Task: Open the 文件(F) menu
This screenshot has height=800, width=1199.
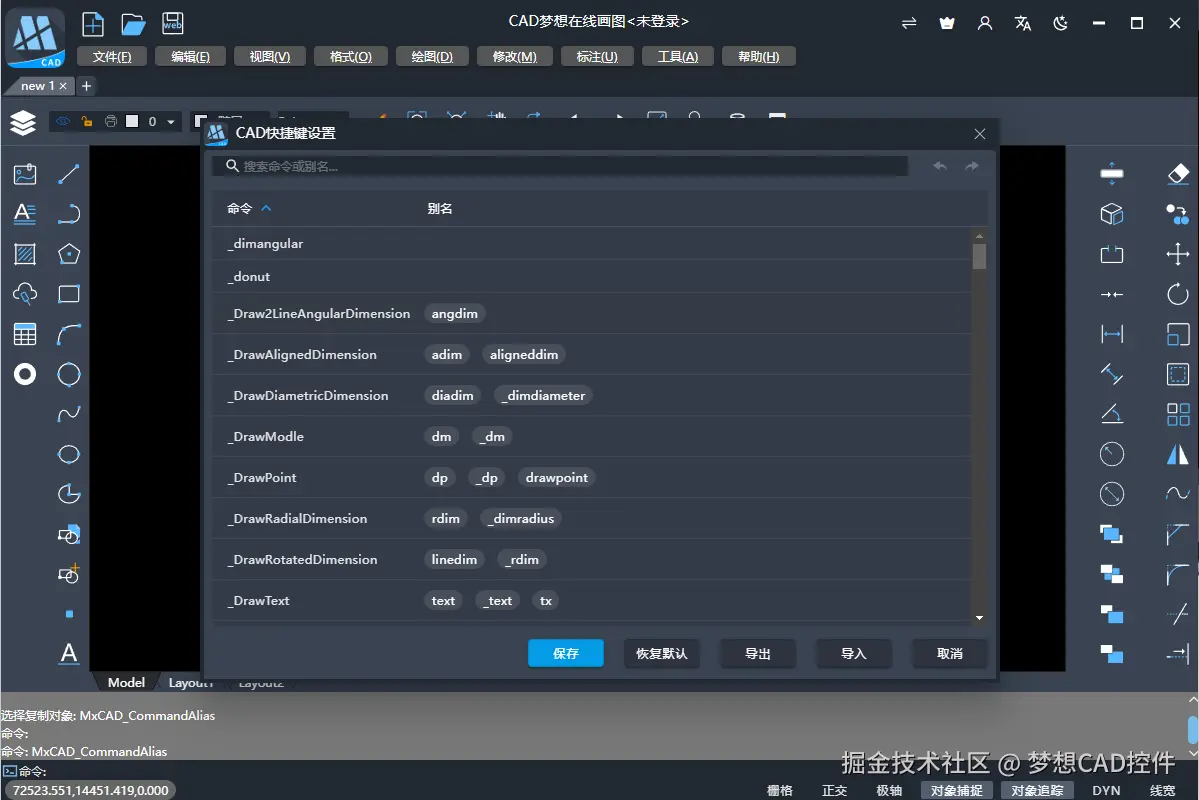Action: tap(112, 57)
